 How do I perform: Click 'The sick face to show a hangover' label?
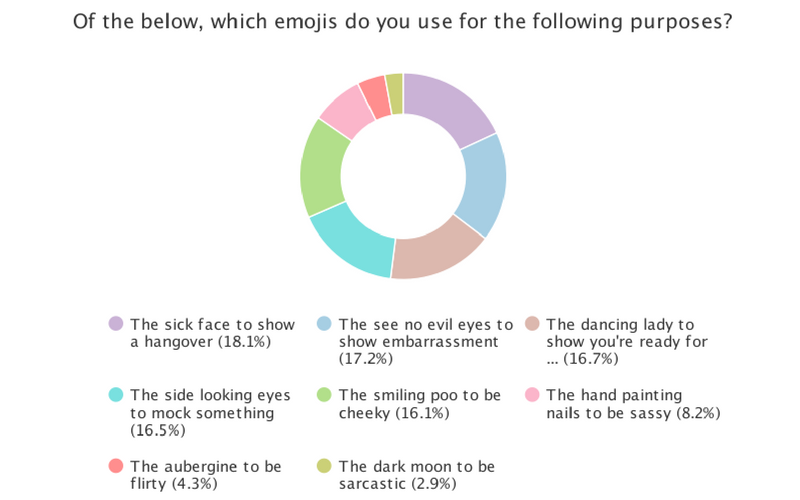(212, 333)
